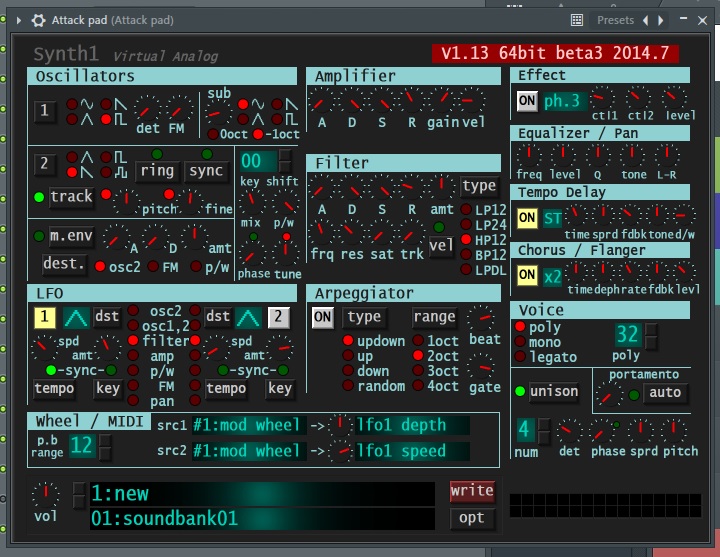Open the grid-shaped preset browser icon

point(577,20)
